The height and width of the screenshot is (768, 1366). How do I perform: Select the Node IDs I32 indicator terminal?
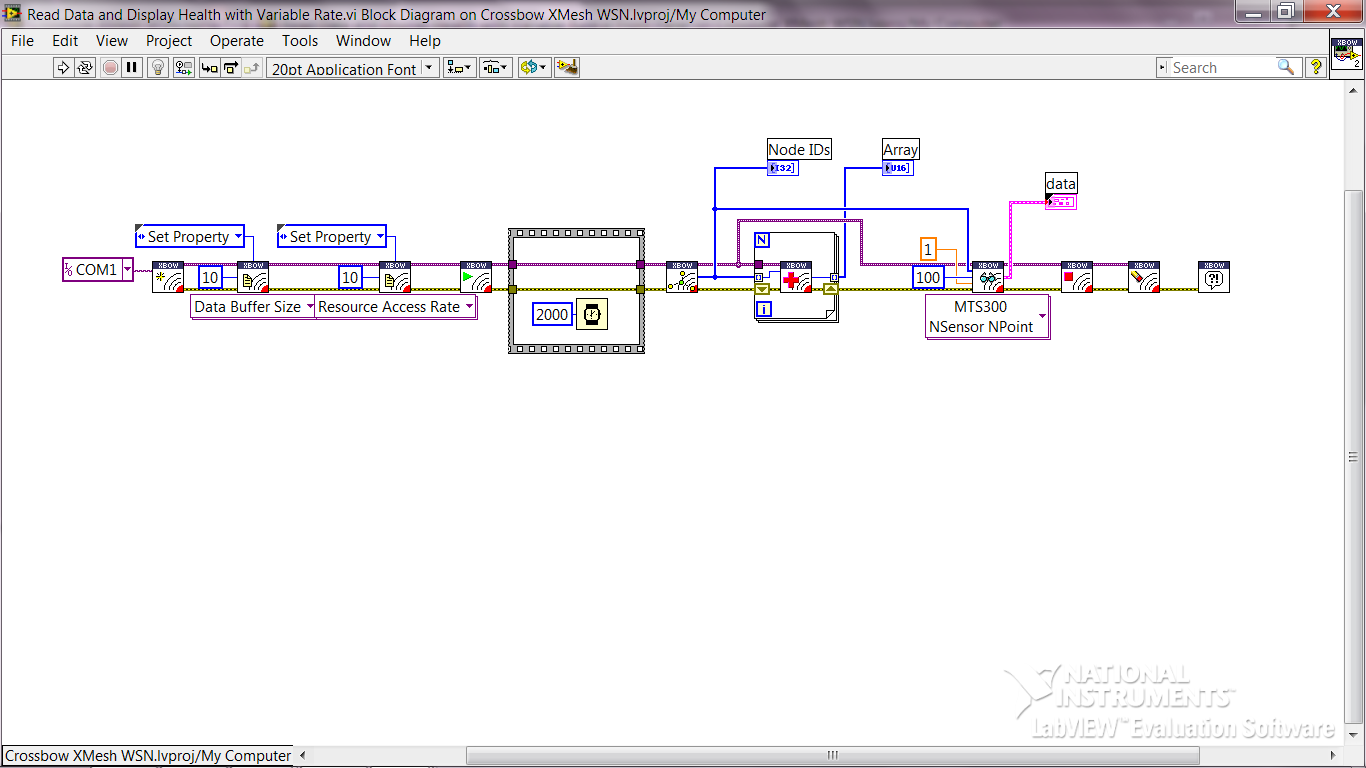coord(783,168)
